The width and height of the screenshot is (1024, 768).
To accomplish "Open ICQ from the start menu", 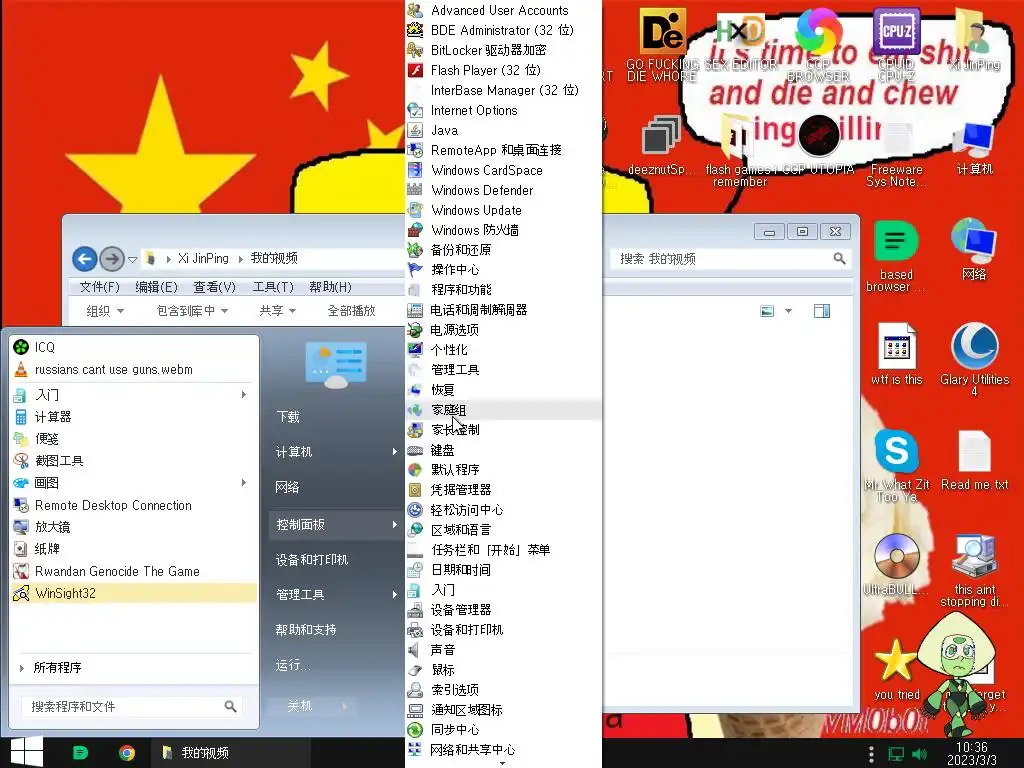I will [x=134, y=347].
